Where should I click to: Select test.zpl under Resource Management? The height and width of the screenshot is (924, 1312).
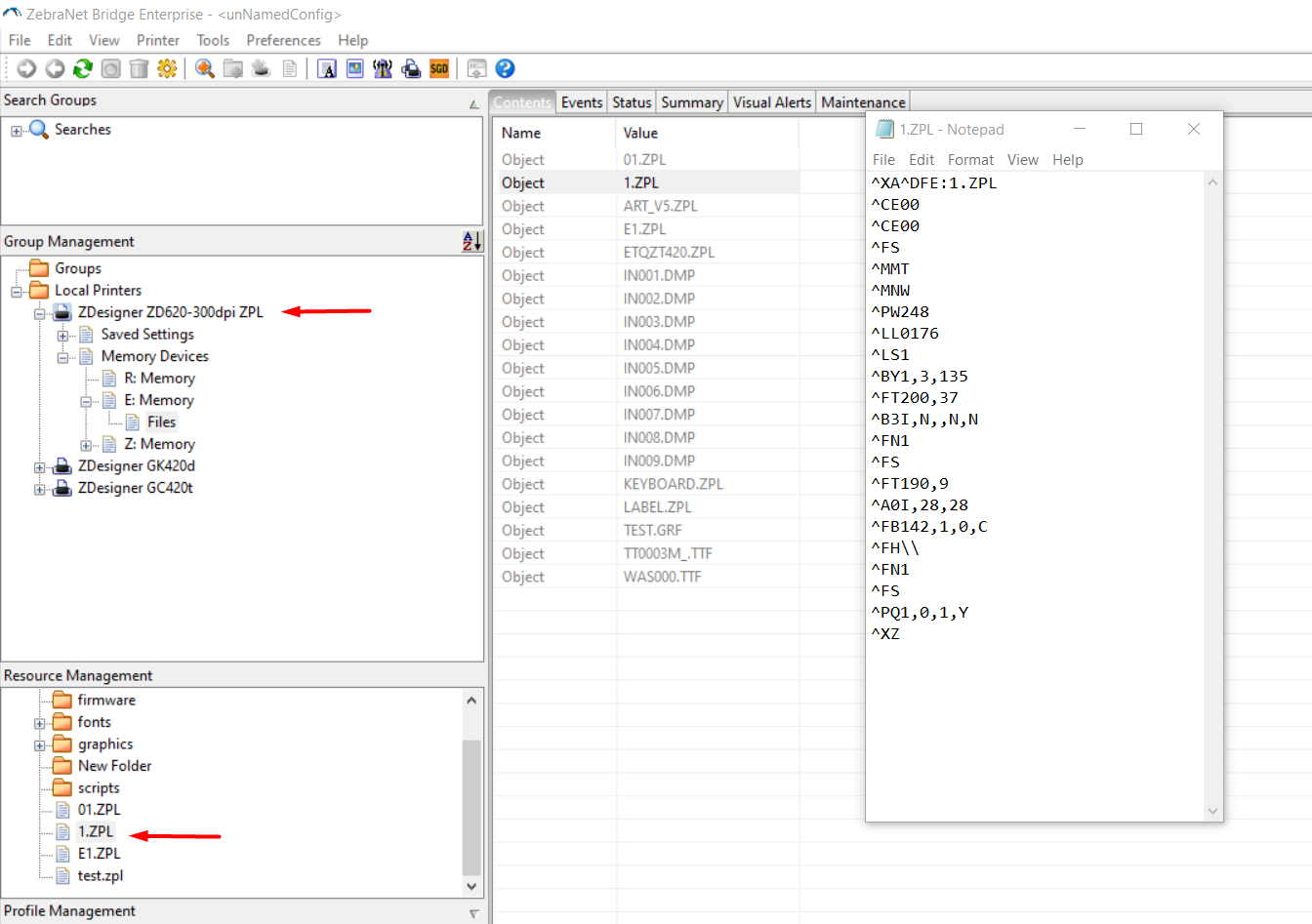pos(101,875)
